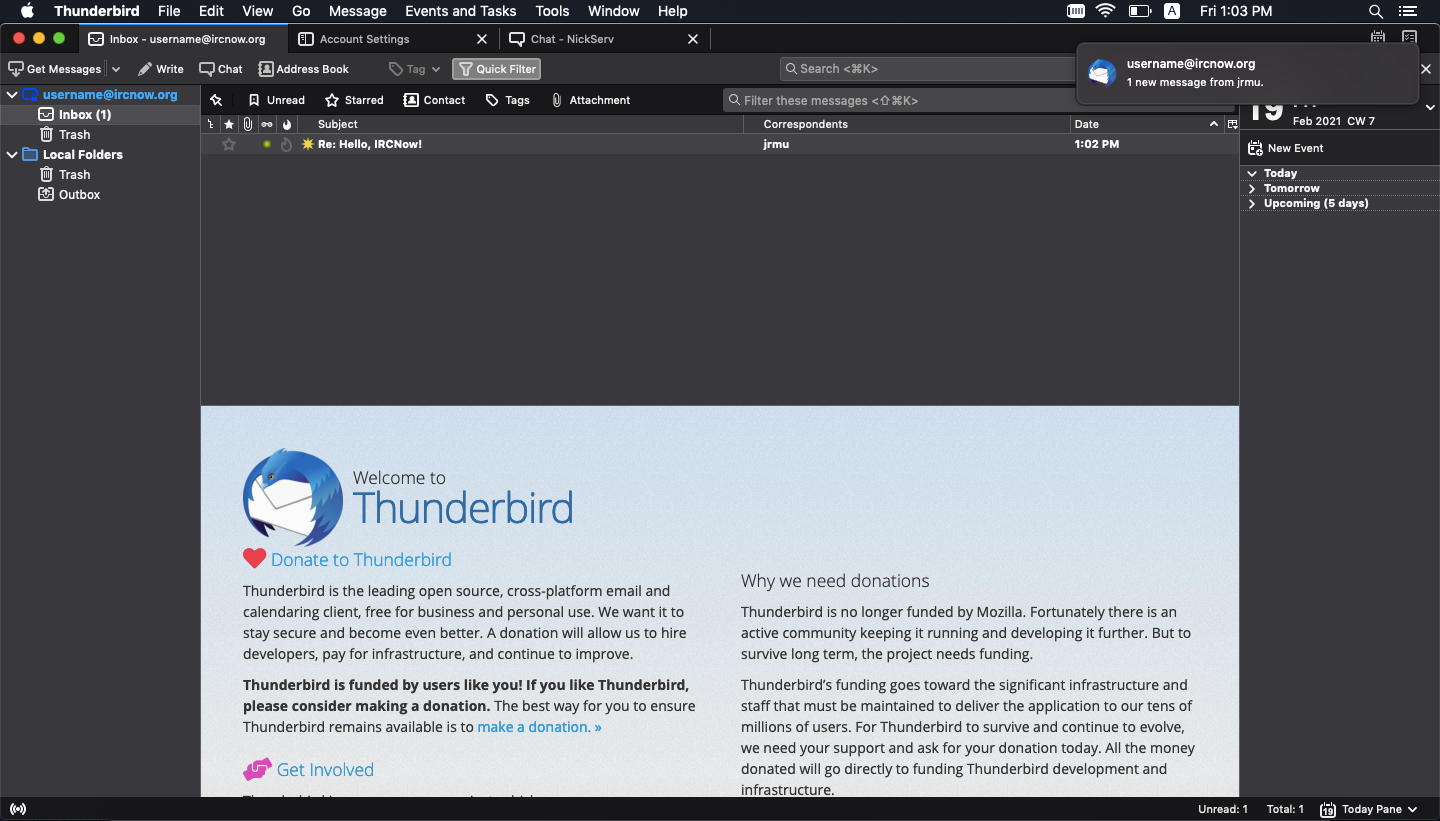Filter messages by Contact
The image size is (1440, 821).
coord(435,100)
